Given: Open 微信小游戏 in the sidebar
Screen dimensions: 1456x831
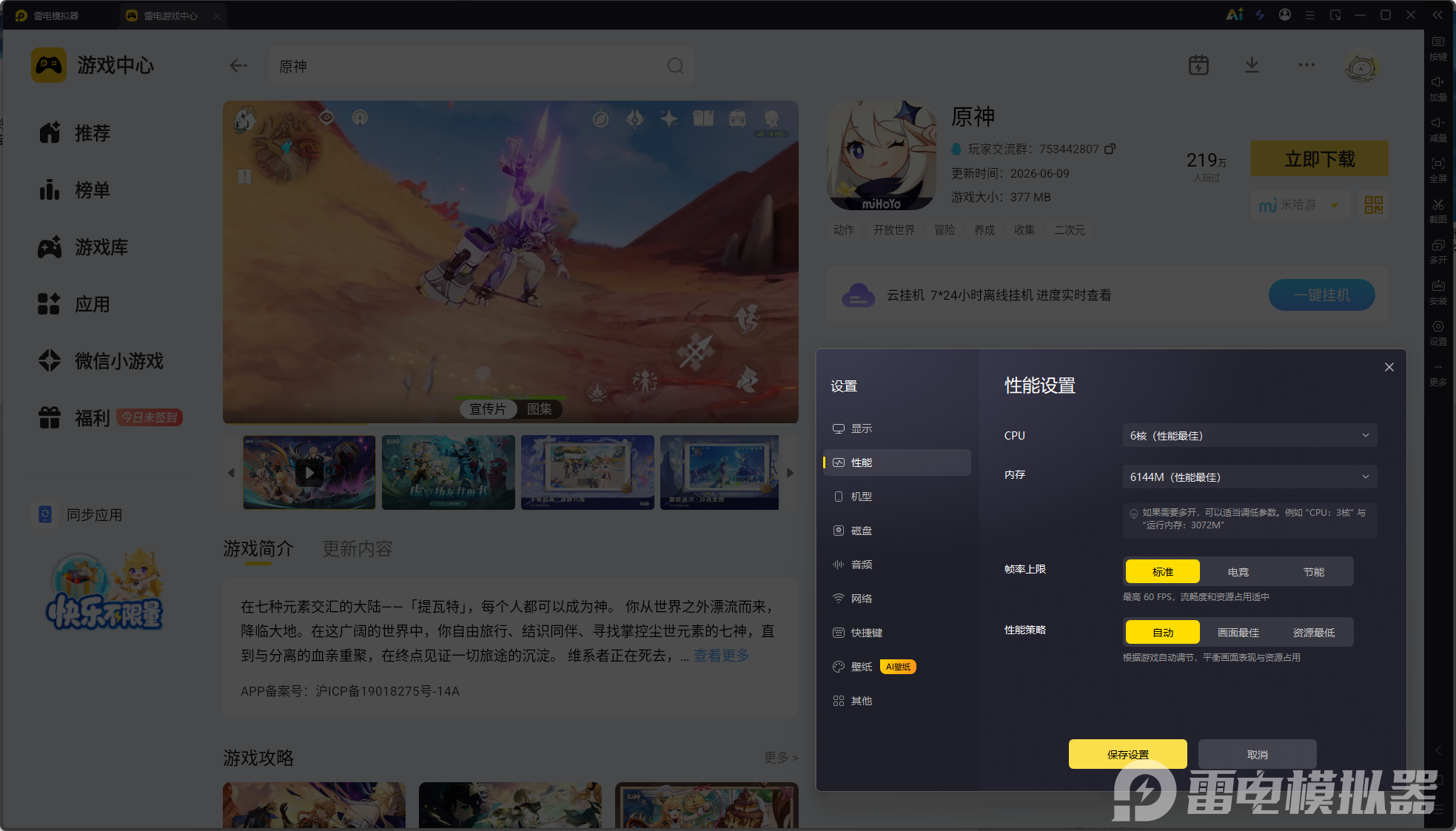Looking at the screenshot, I should click(x=101, y=361).
